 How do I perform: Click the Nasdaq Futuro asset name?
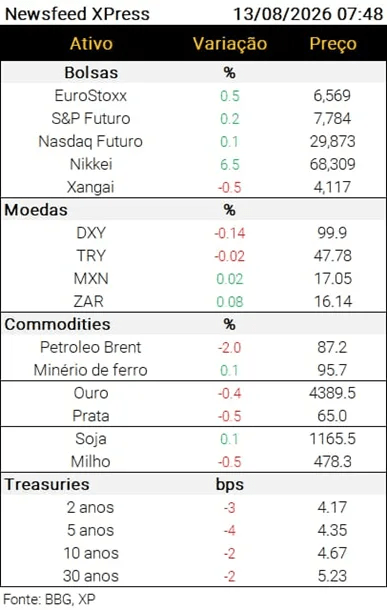pos(90,141)
